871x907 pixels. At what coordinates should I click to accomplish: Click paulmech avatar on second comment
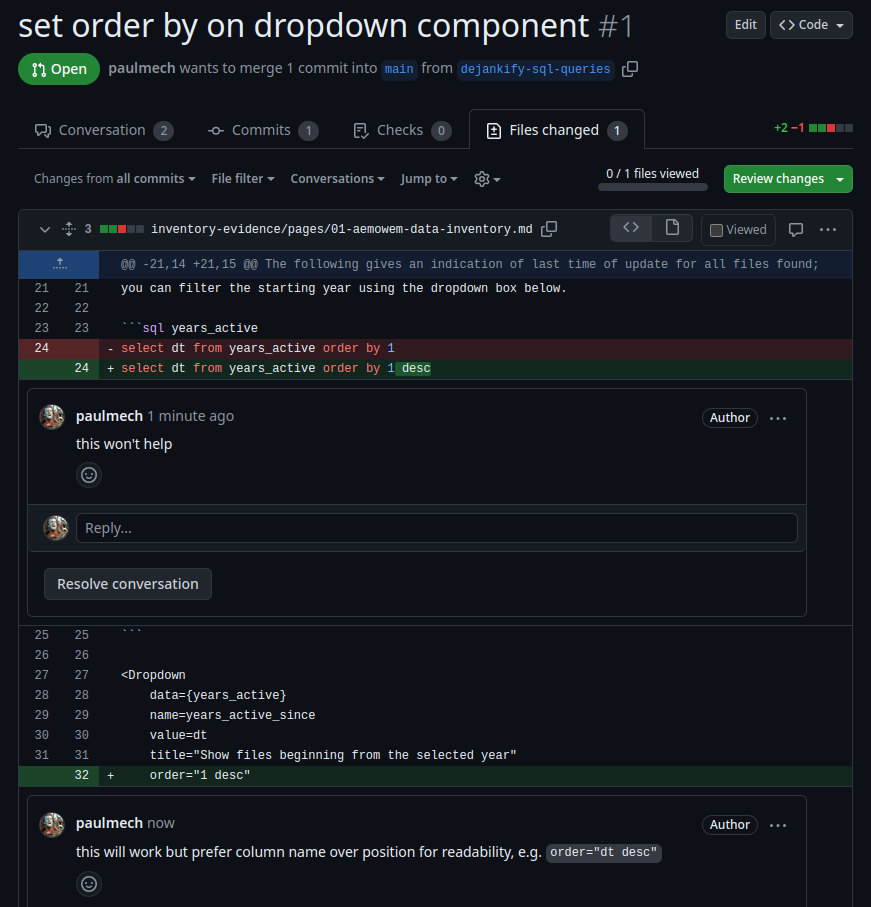coord(52,824)
